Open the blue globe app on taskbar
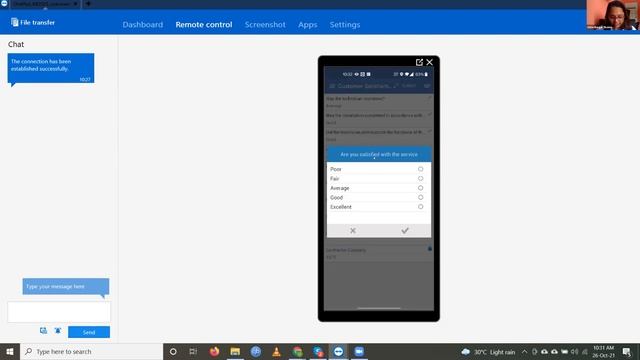The image size is (640, 360). coord(256,351)
